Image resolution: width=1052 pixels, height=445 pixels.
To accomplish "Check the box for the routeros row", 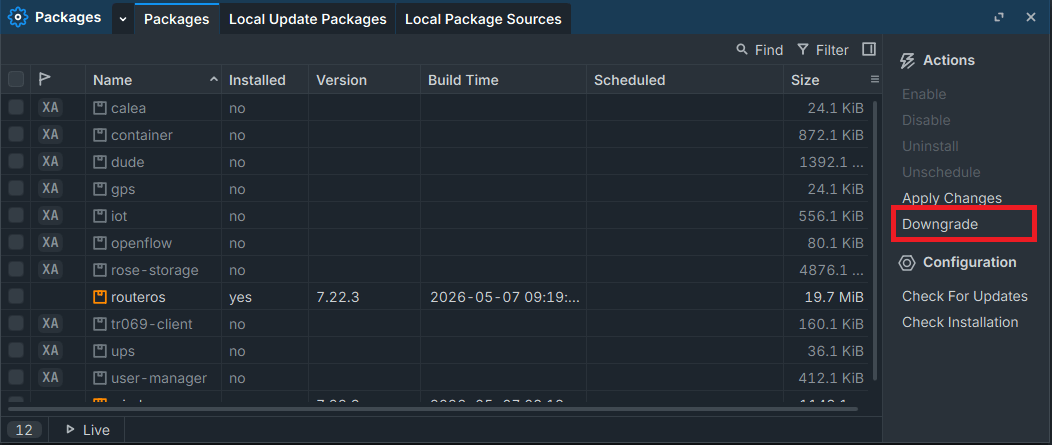I will click(x=16, y=297).
